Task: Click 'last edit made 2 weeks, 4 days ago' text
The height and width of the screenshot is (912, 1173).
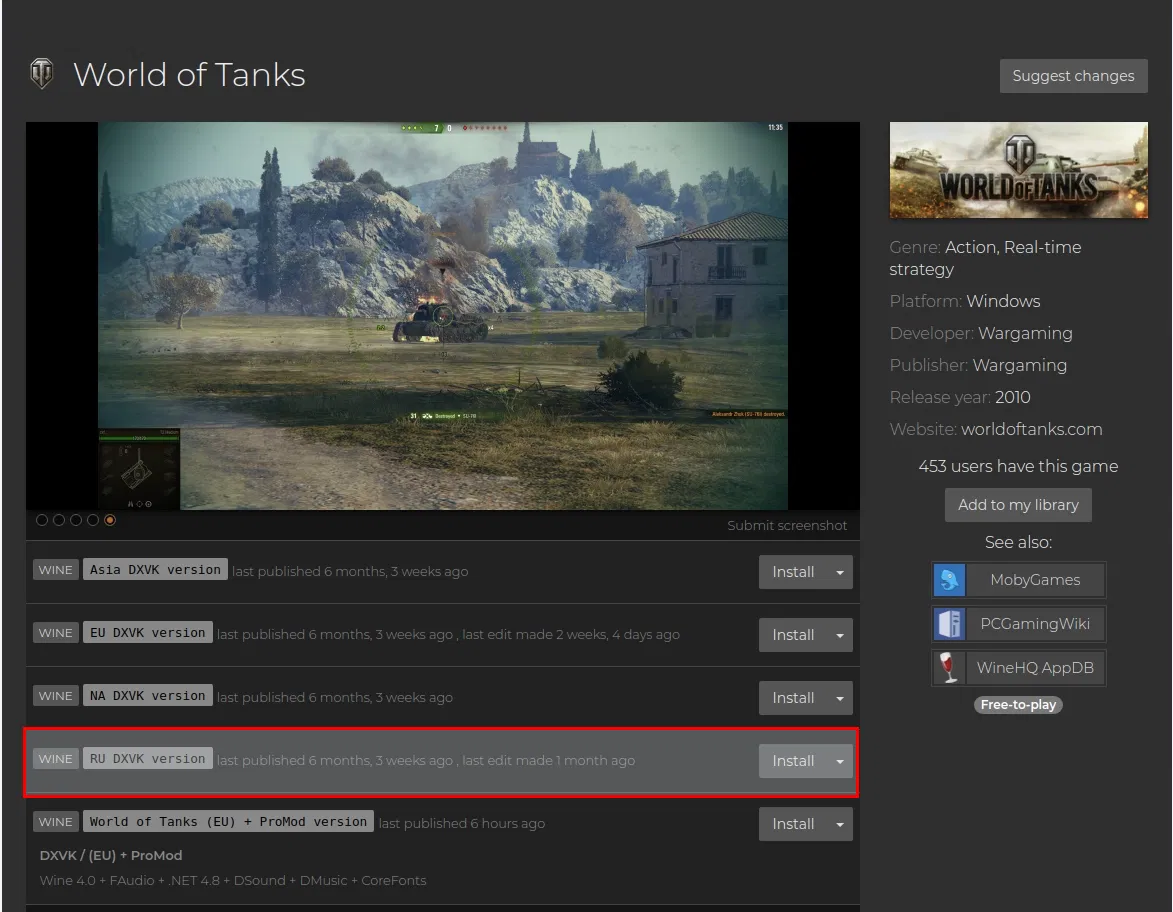Action: pyautogui.click(x=571, y=634)
